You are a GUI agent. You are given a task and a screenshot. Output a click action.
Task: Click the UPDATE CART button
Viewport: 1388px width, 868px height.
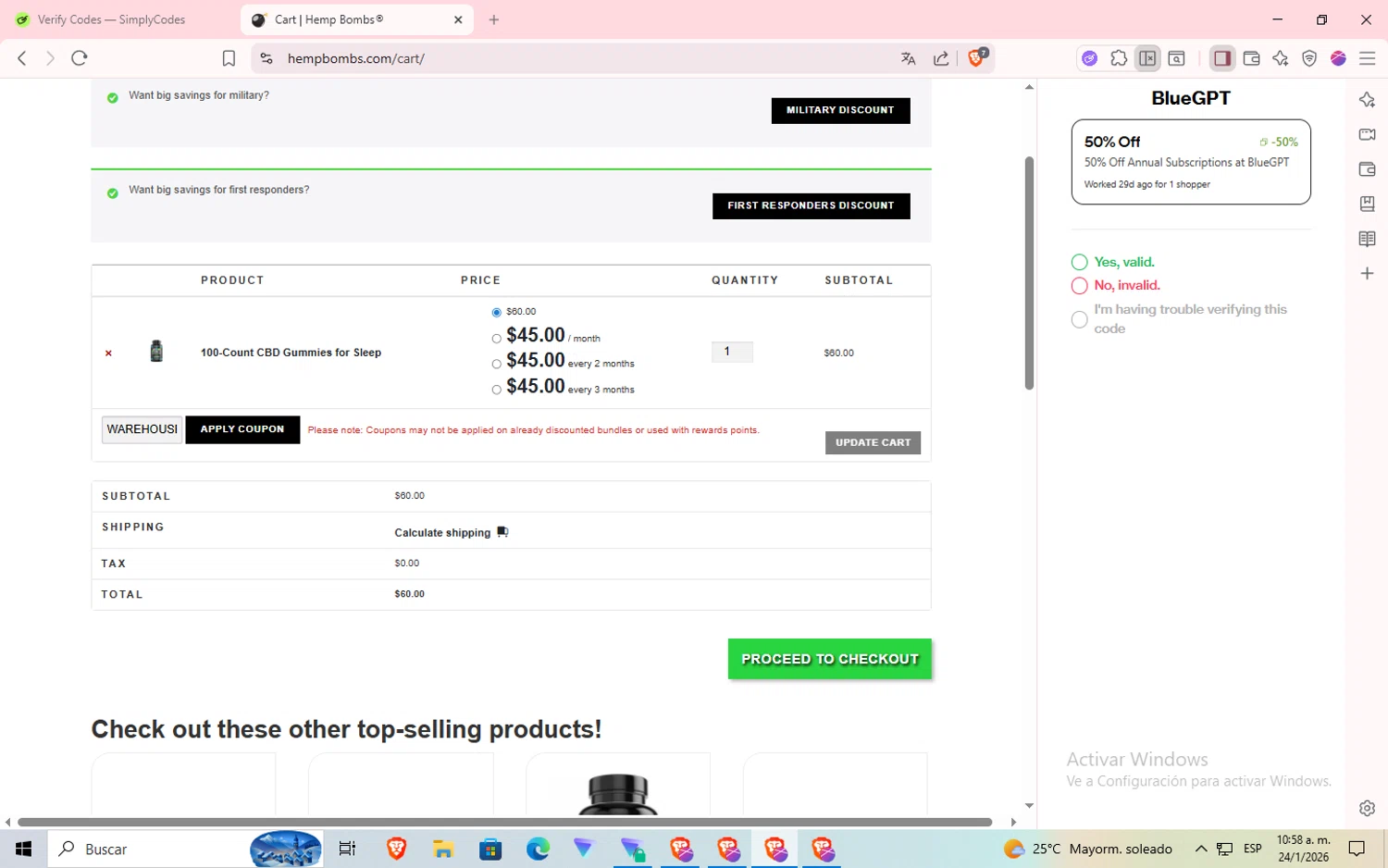873,442
